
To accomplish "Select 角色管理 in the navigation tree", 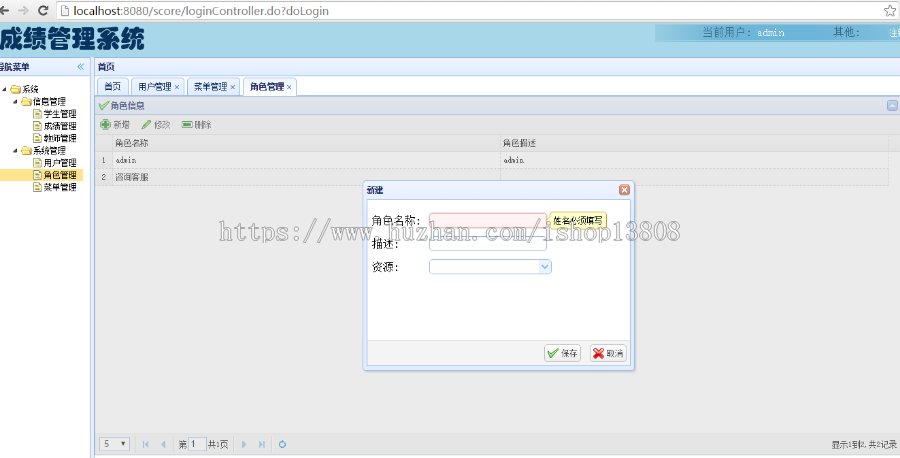I will coord(60,175).
